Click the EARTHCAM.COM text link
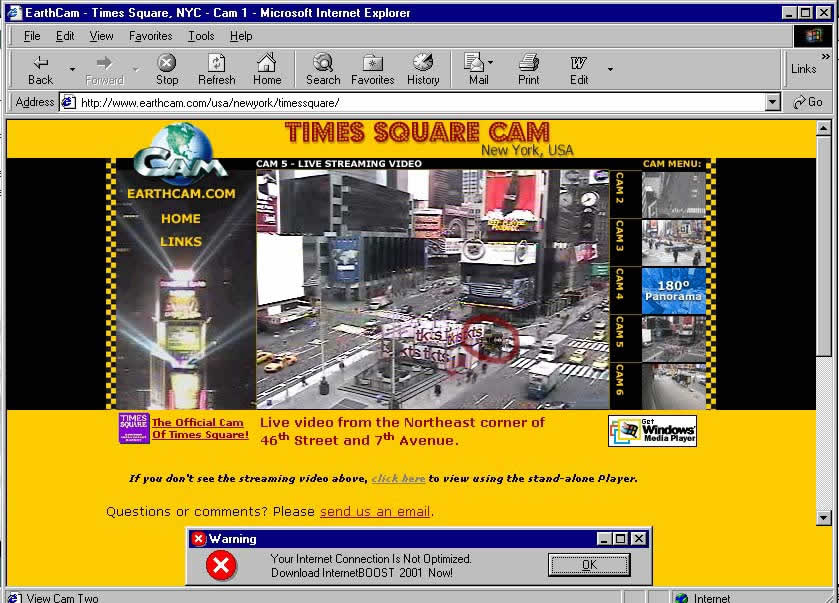 (x=181, y=193)
